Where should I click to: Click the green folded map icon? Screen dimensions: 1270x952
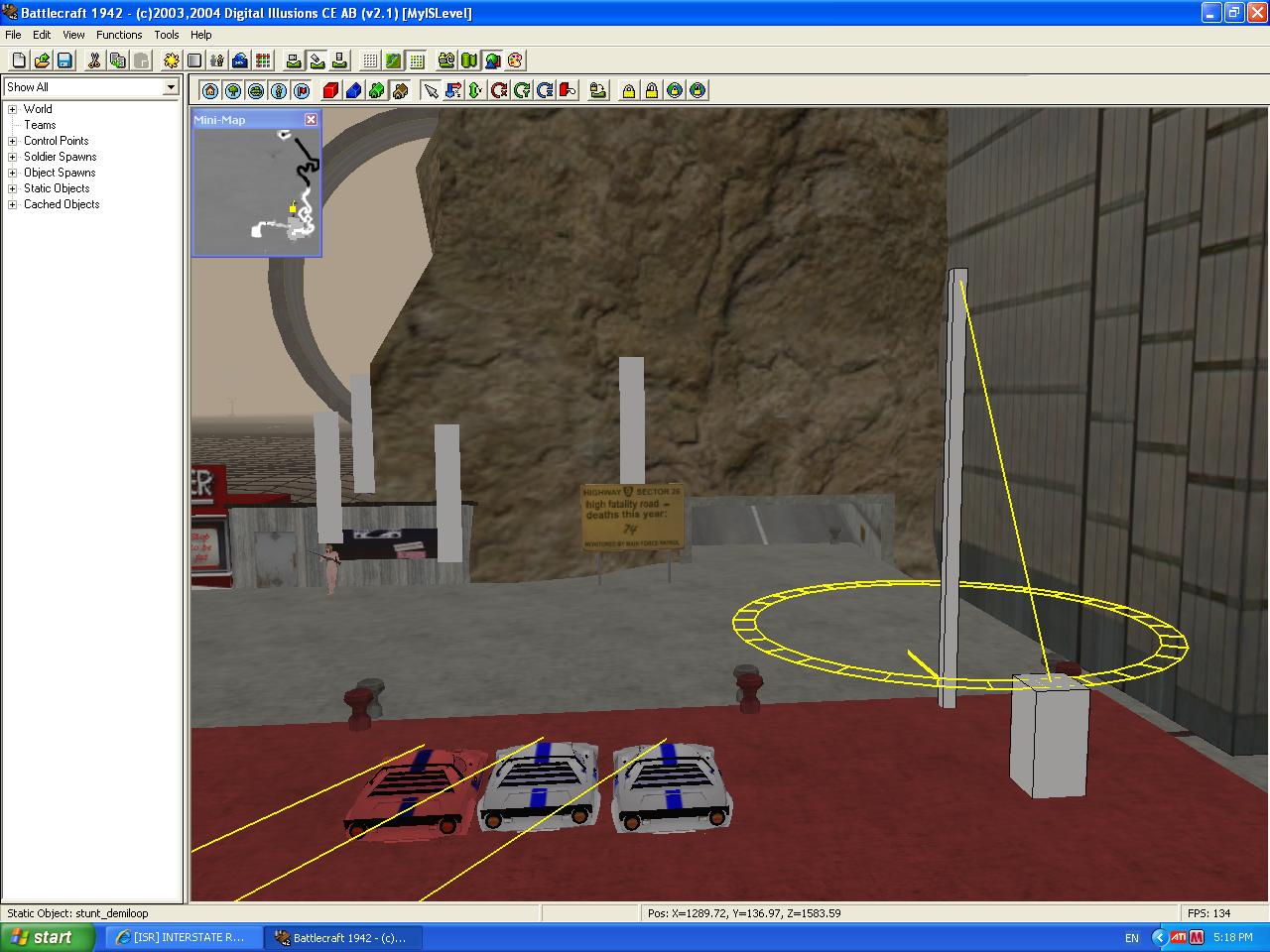point(469,60)
